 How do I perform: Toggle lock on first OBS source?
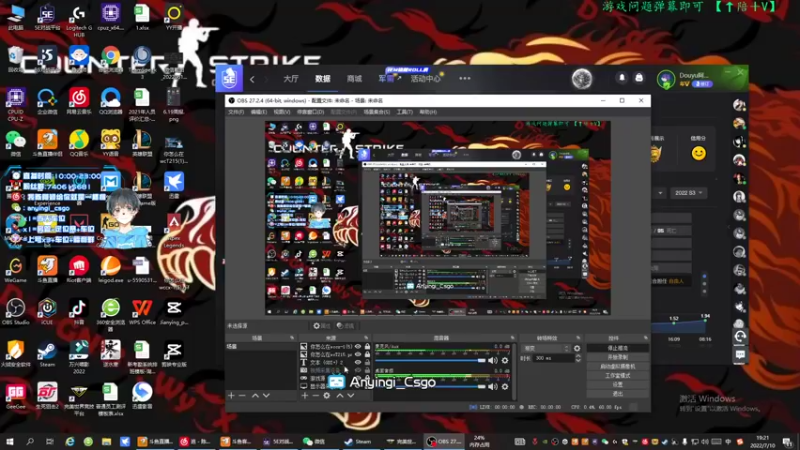(367, 347)
